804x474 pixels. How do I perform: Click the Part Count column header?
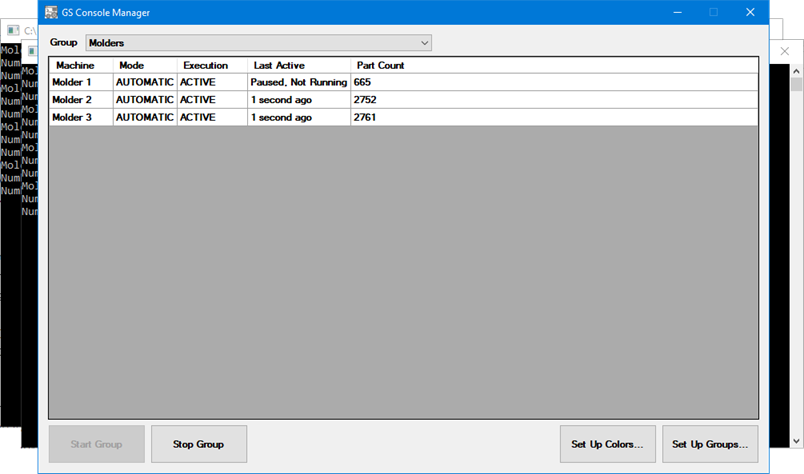[380, 65]
